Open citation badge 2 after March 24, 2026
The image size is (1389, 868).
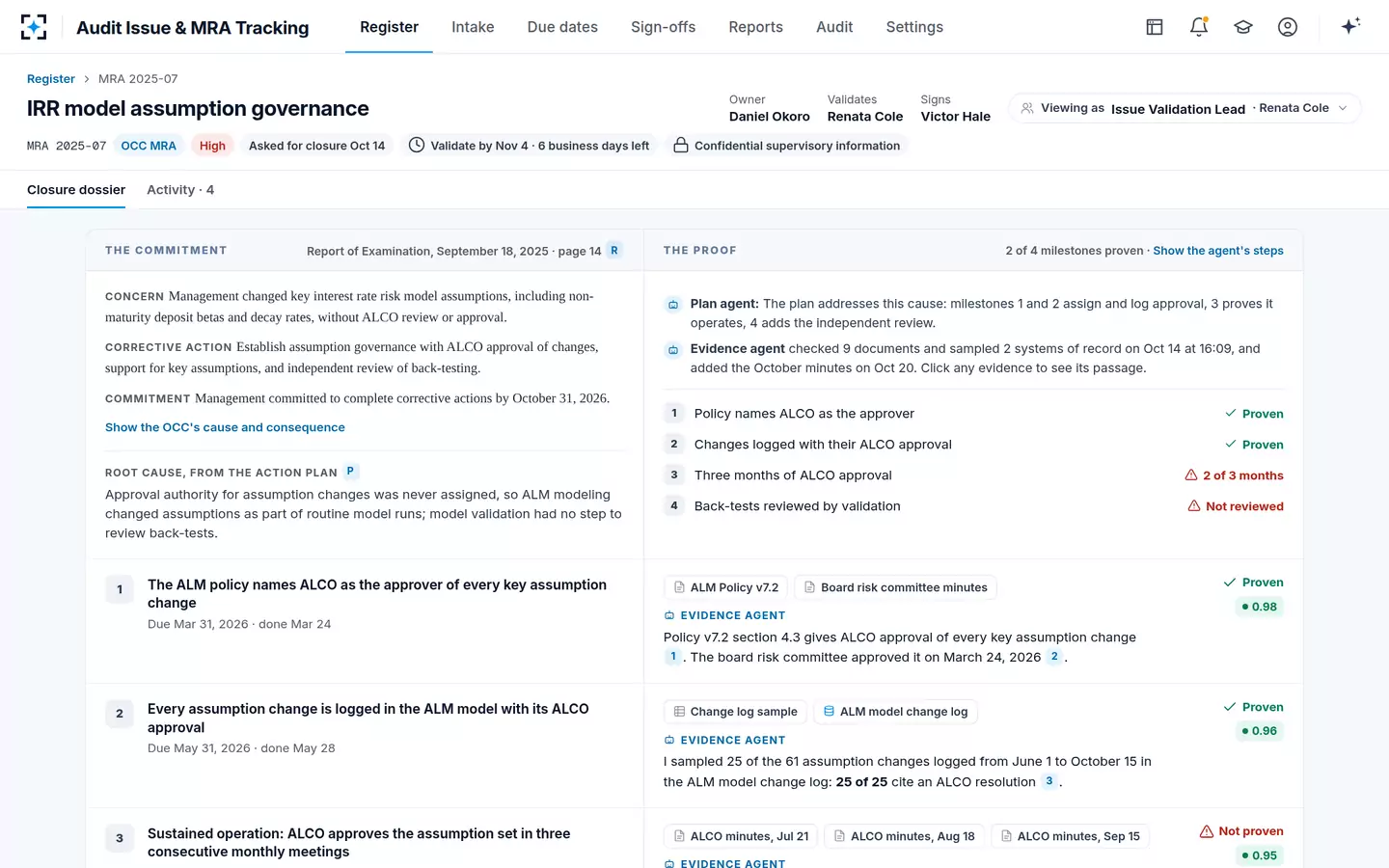1054,657
